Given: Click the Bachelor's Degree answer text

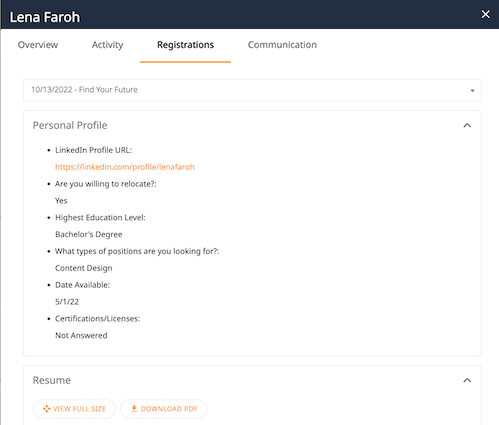Looking at the screenshot, I should [x=89, y=234].
